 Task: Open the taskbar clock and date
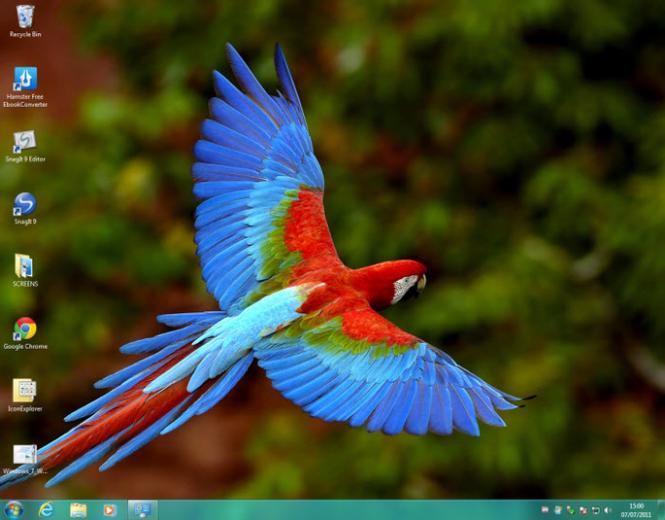(x=636, y=510)
